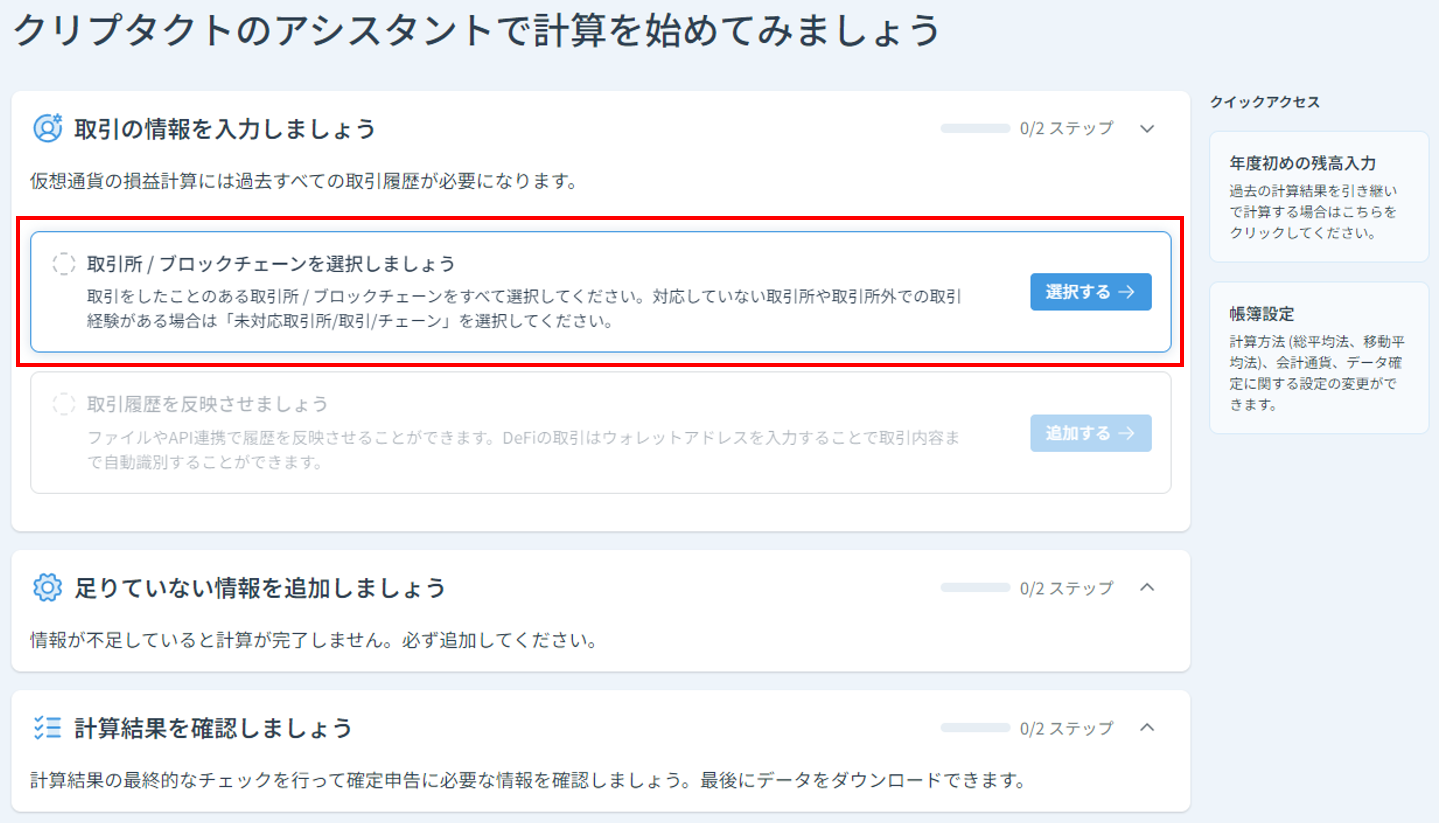Select the 取引履歴を反映させましょう step title
Image resolution: width=1440 pixels, height=823 pixels.
click(x=208, y=404)
